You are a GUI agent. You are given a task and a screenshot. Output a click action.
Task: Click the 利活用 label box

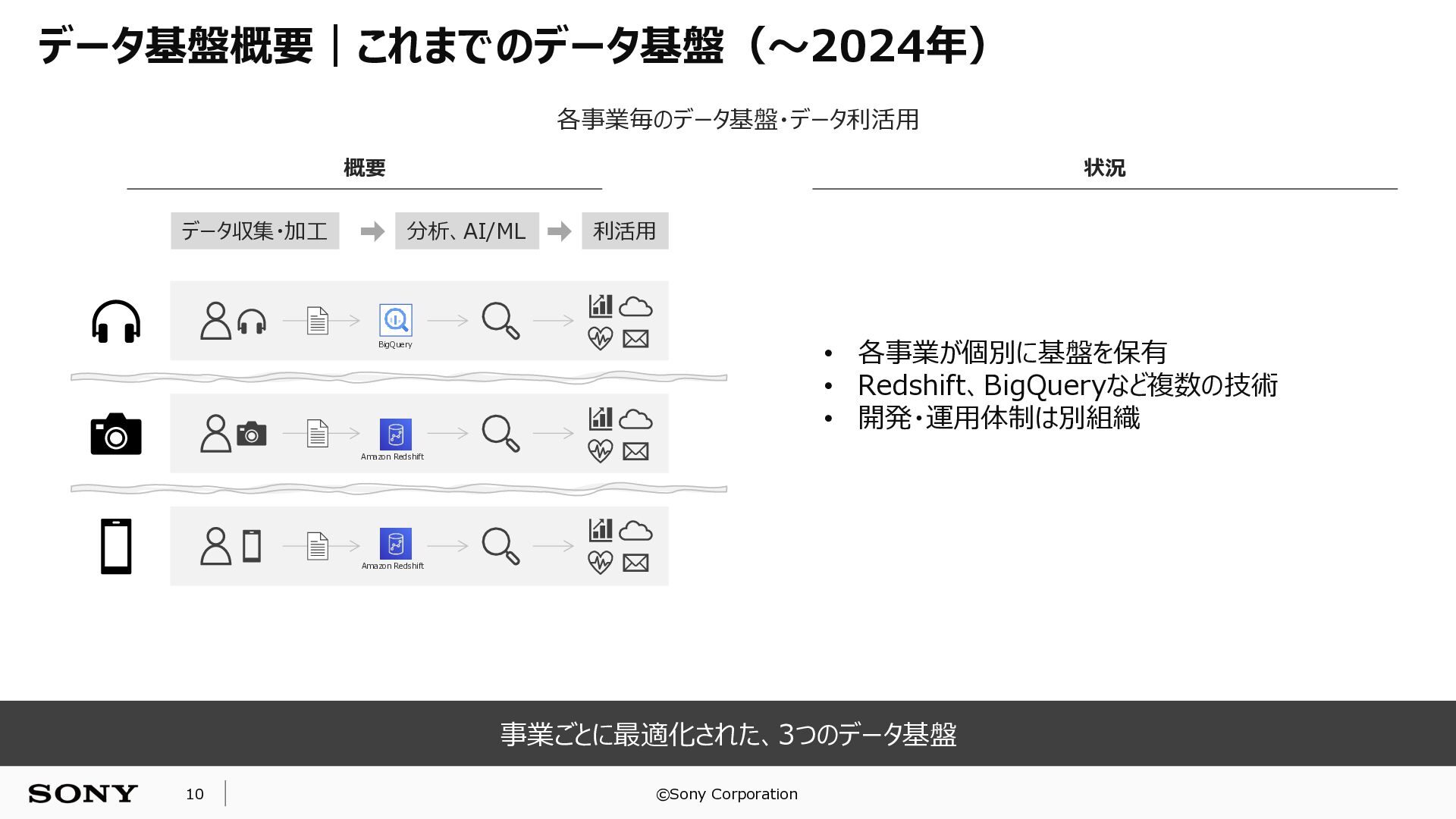[625, 231]
